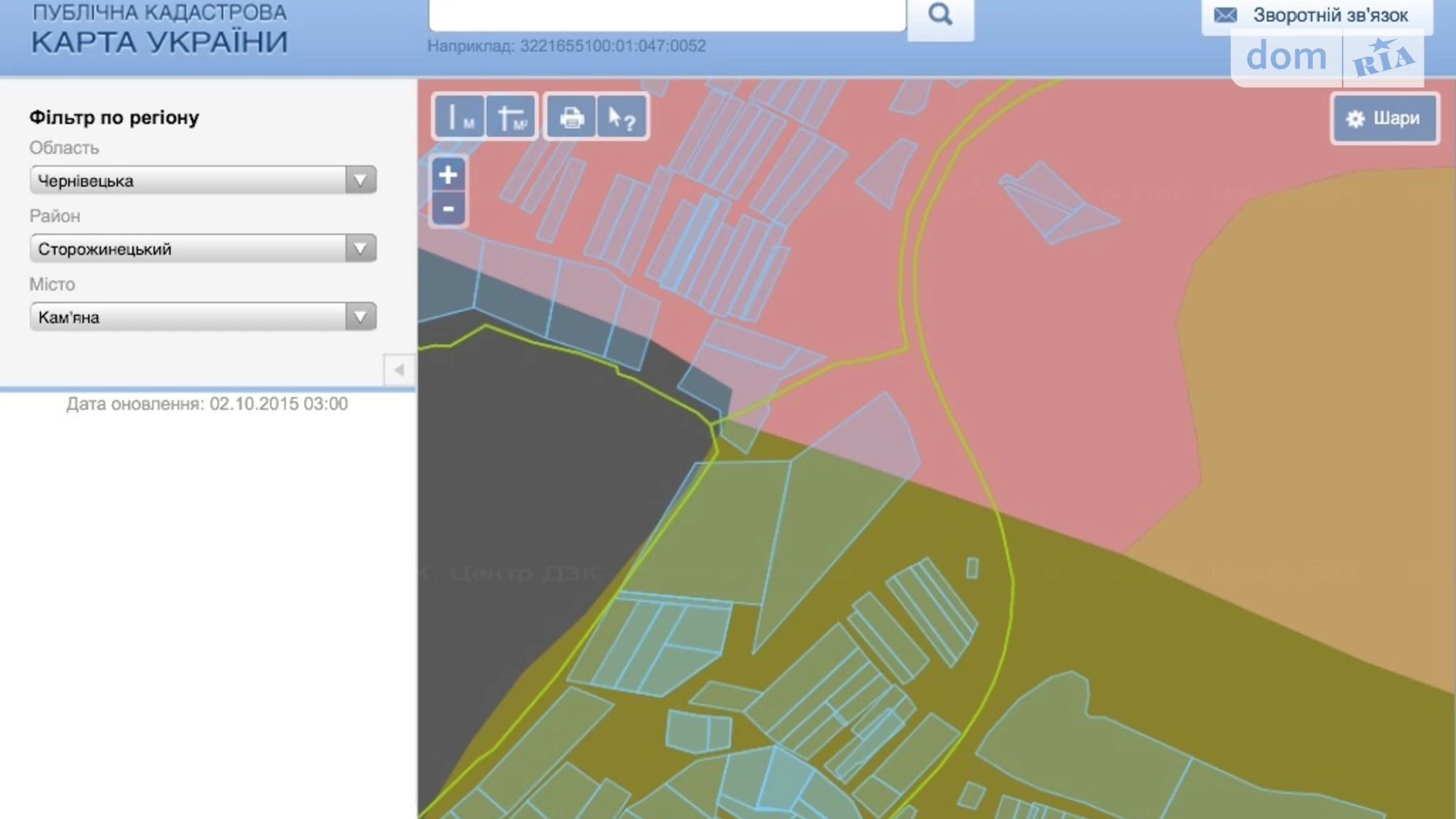
Task: Click the cadastral number search field
Action: 667,14
